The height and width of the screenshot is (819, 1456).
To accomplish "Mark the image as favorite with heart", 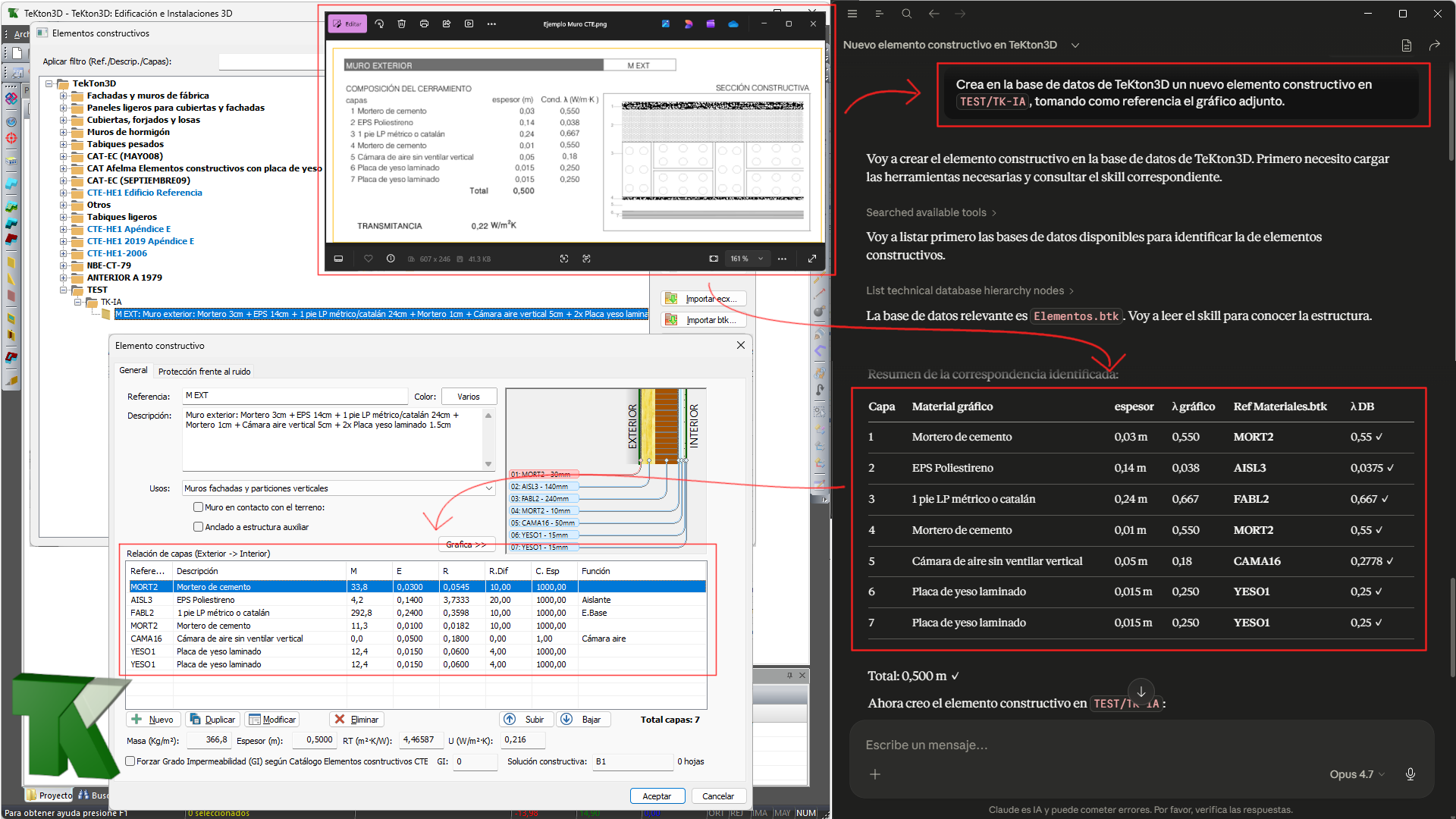I will click(x=369, y=259).
